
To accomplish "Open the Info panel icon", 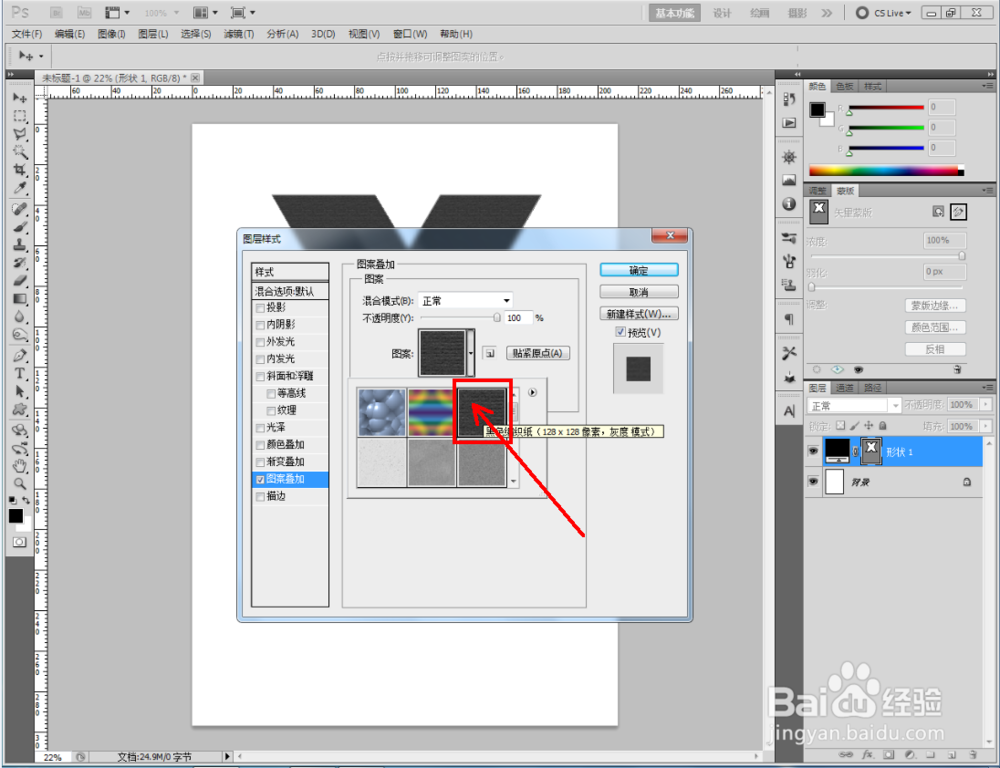I will tap(789, 204).
